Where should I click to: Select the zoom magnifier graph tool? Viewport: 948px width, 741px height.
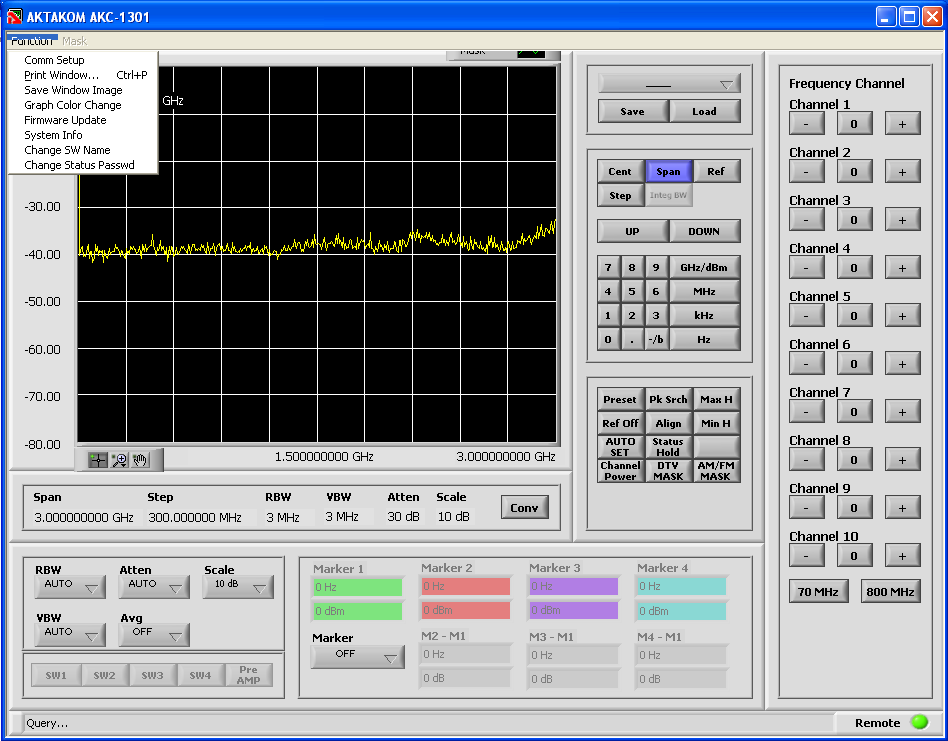(119, 461)
